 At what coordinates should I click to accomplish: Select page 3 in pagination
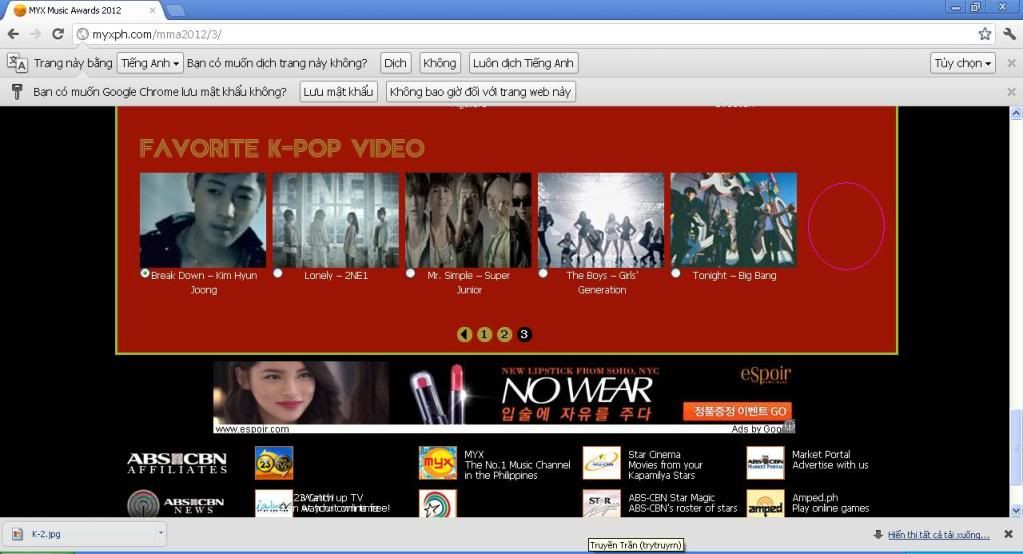(x=524, y=334)
